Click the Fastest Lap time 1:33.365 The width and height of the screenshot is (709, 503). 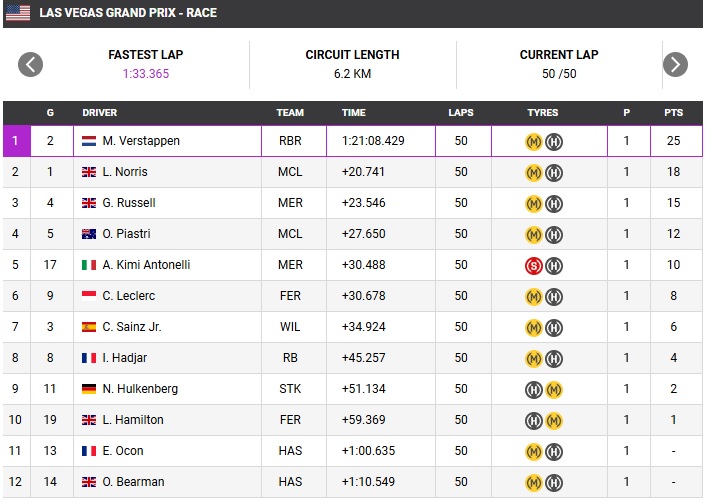147,74
